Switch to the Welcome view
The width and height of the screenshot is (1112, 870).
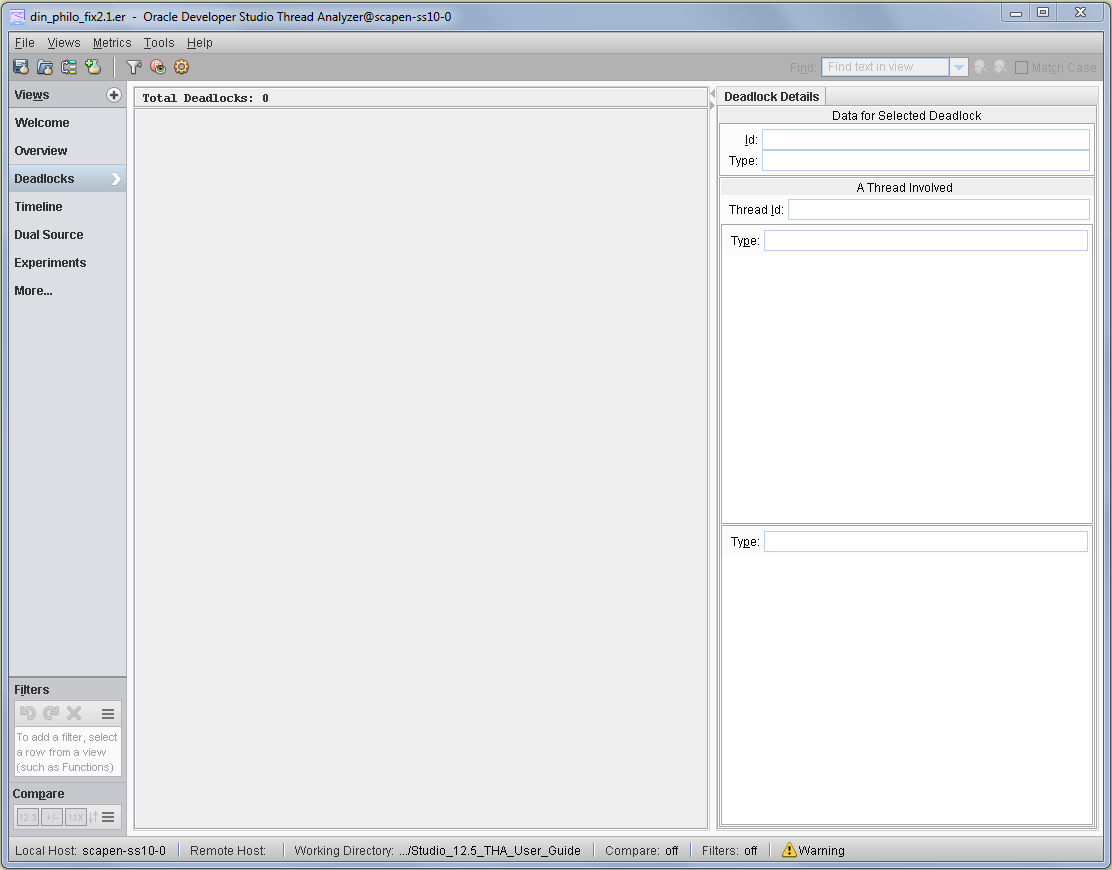tap(67, 123)
